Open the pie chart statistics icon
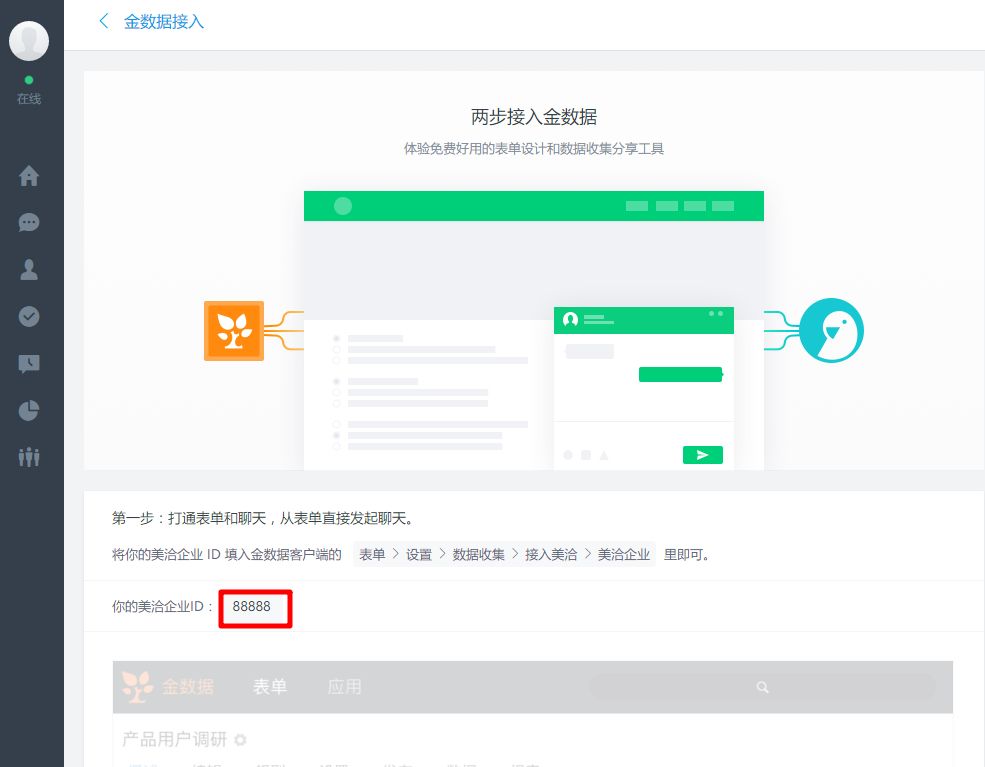 29,411
